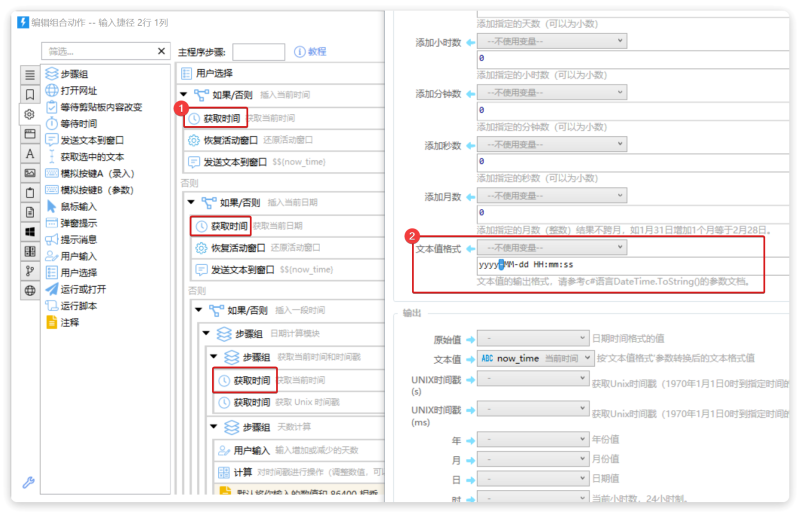Open the globe network category icon
Viewport: 800px width, 515px height.
(x=30, y=290)
